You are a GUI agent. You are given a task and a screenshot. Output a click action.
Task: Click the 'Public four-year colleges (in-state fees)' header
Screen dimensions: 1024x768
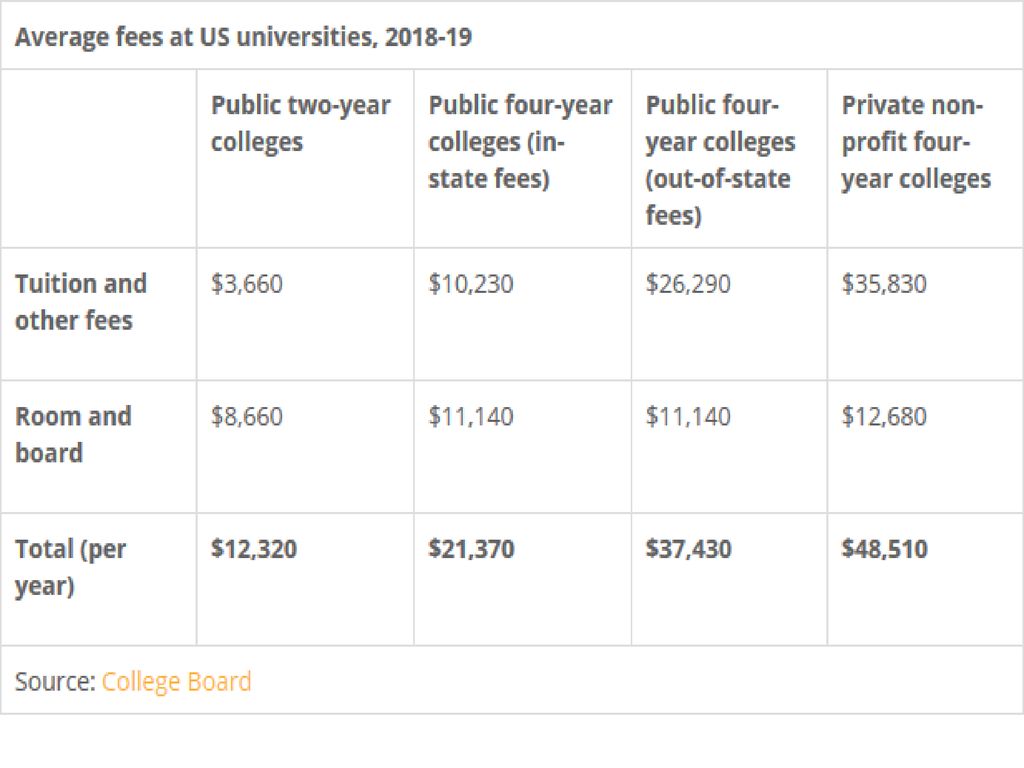pos(519,142)
